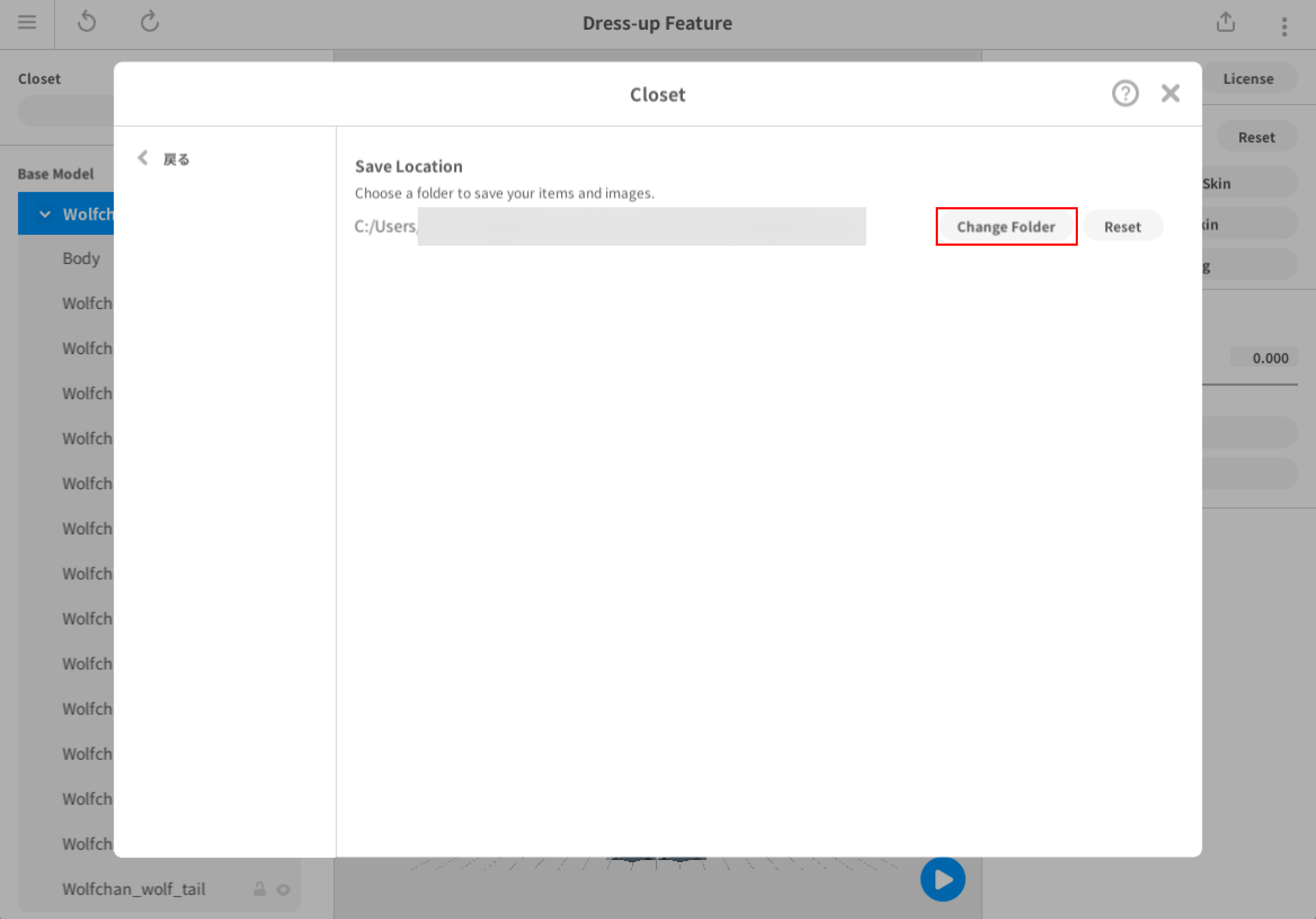Toggle visibility eye of Wolfchan_wolf_tail

(283, 889)
